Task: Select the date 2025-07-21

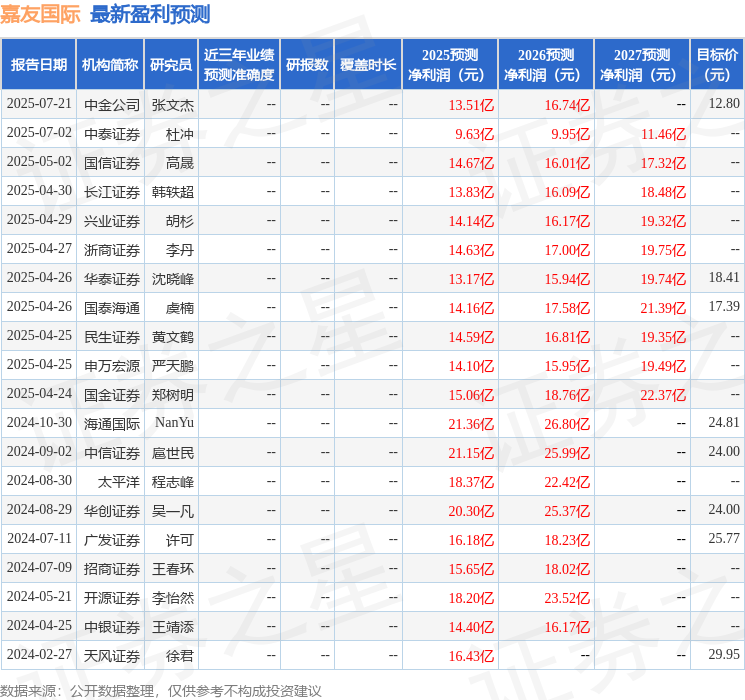Action: (x=39, y=104)
